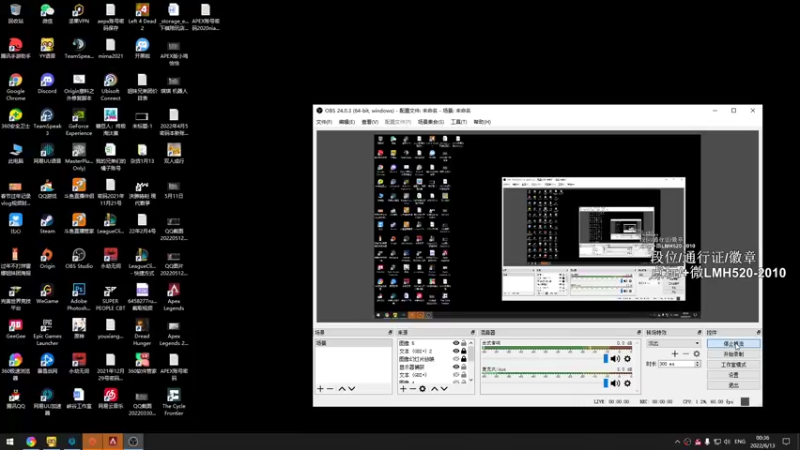Open microphone/Aux settings gear
The height and width of the screenshot is (450, 800).
click(x=628, y=383)
